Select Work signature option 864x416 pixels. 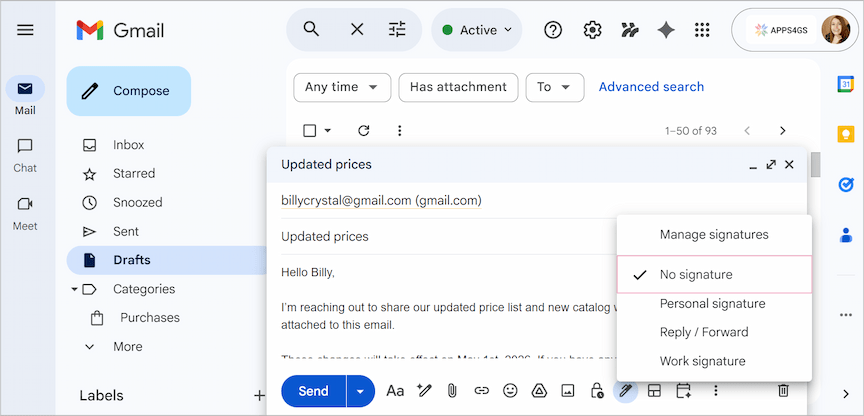pyautogui.click(x=714, y=361)
